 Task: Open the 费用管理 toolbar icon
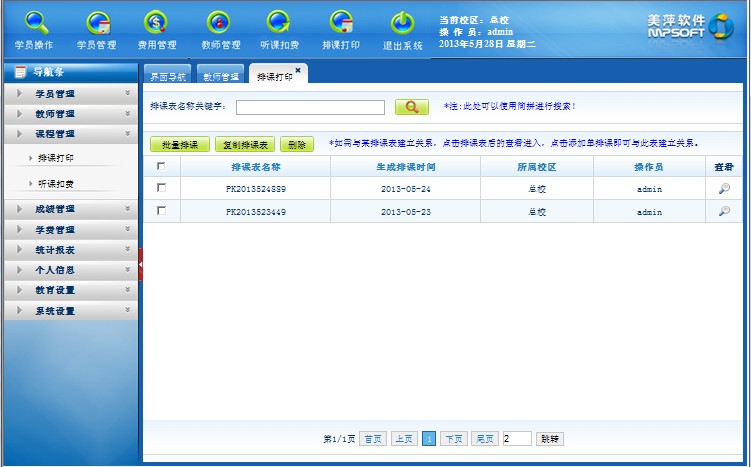pos(157,23)
